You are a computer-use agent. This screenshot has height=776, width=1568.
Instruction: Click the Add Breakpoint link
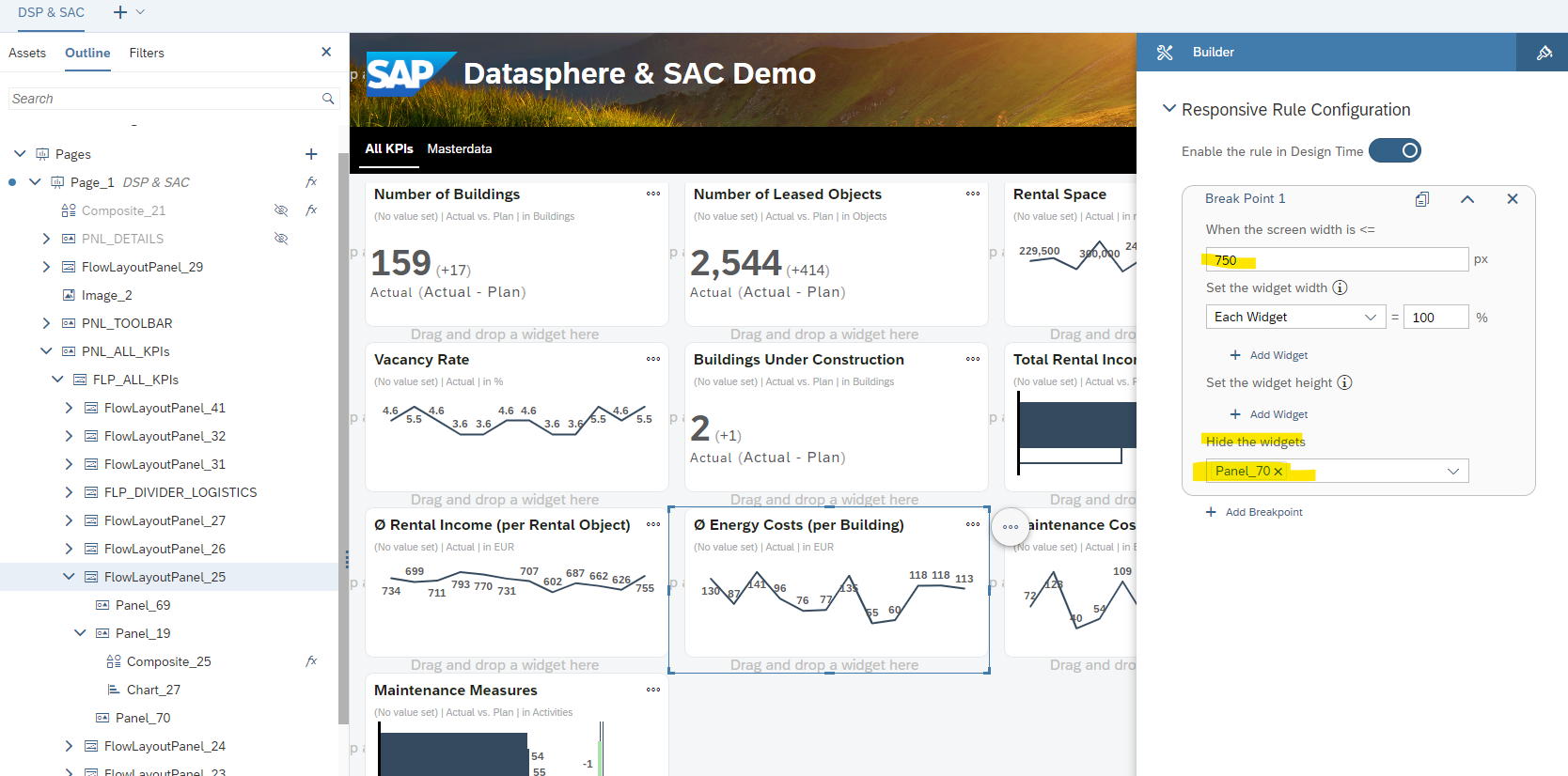pyautogui.click(x=1263, y=512)
